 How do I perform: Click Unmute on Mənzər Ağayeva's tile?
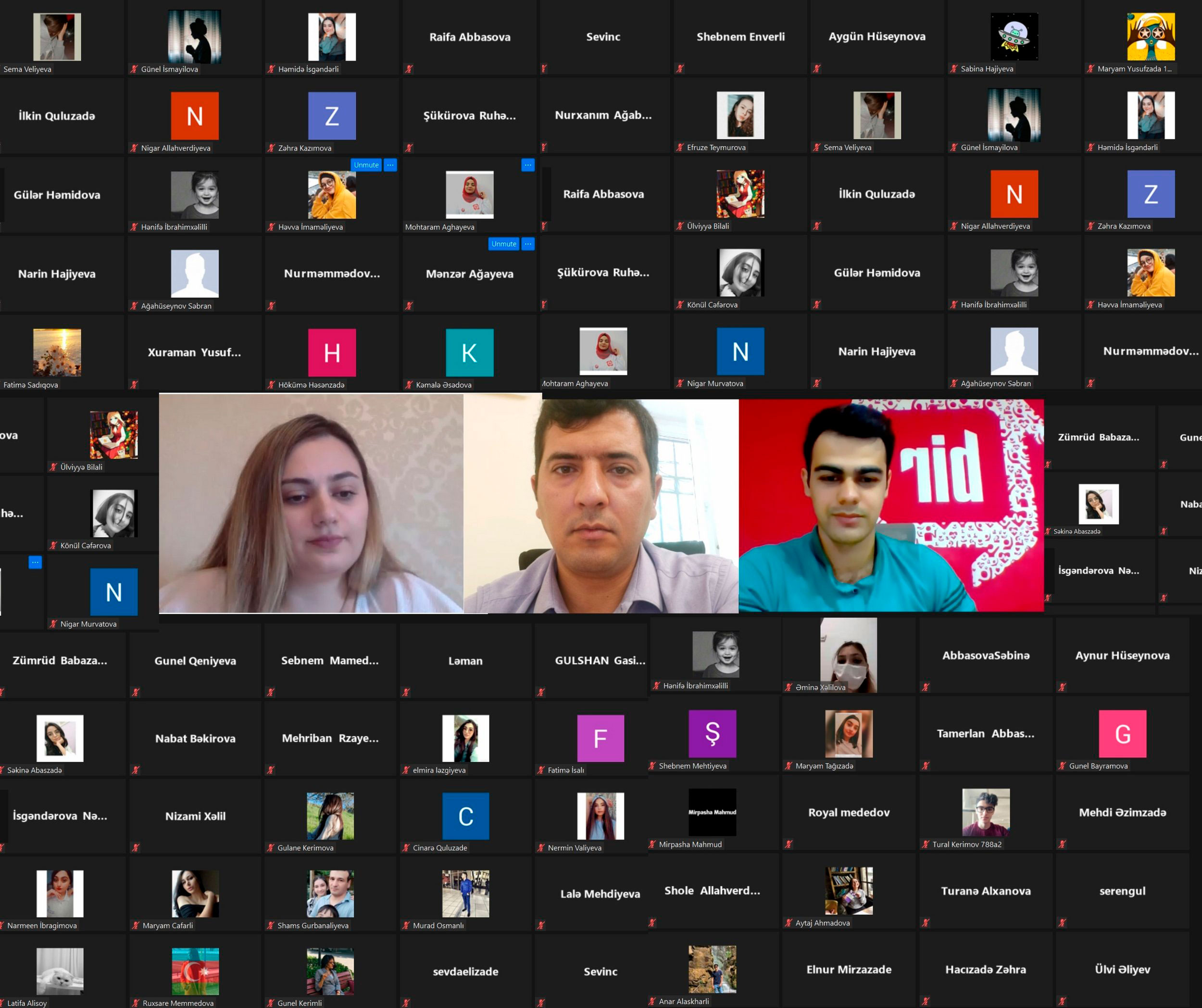504,244
